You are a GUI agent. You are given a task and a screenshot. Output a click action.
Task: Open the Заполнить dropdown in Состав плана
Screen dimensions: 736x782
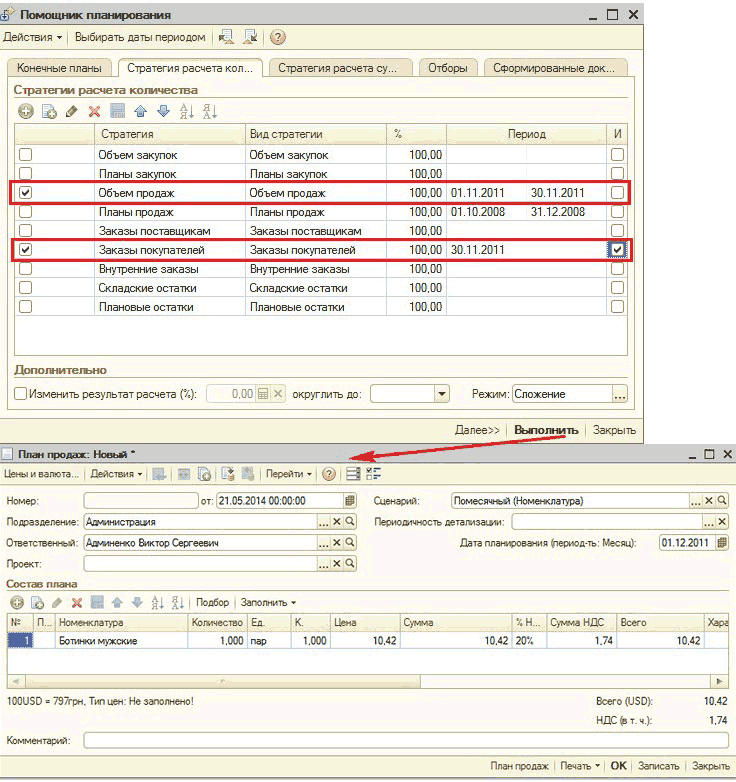(x=267, y=602)
